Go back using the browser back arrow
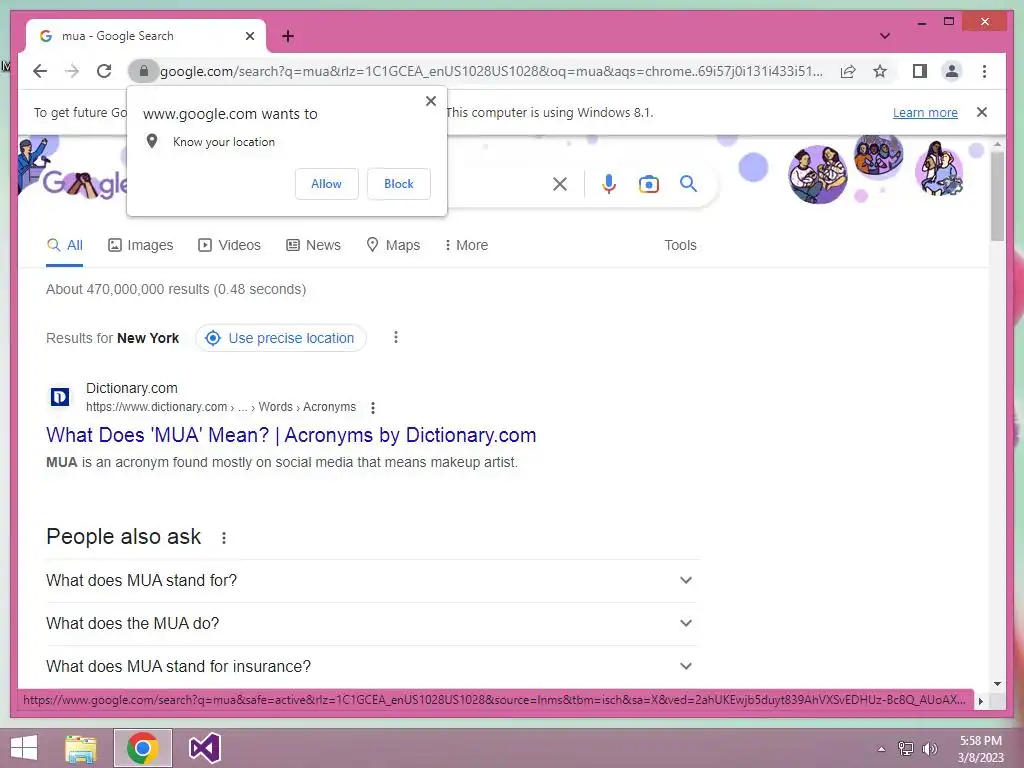This screenshot has width=1024, height=768. pyautogui.click(x=40, y=71)
